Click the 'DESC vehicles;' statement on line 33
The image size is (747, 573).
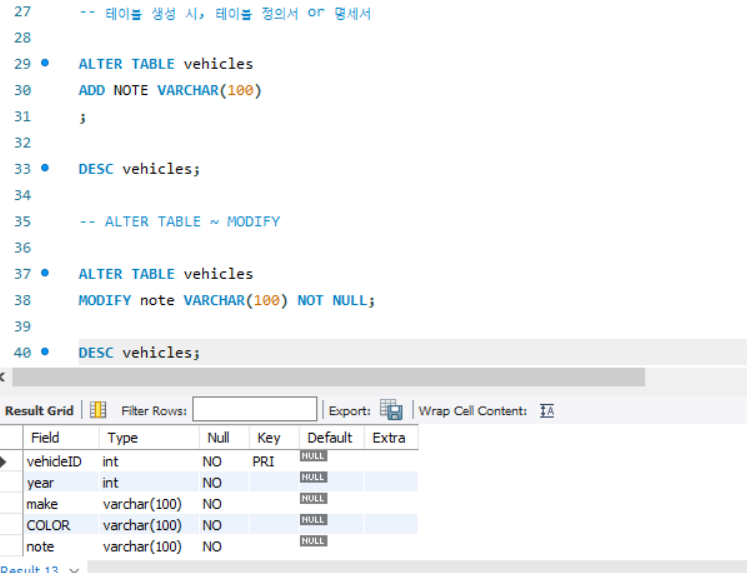pos(139,169)
